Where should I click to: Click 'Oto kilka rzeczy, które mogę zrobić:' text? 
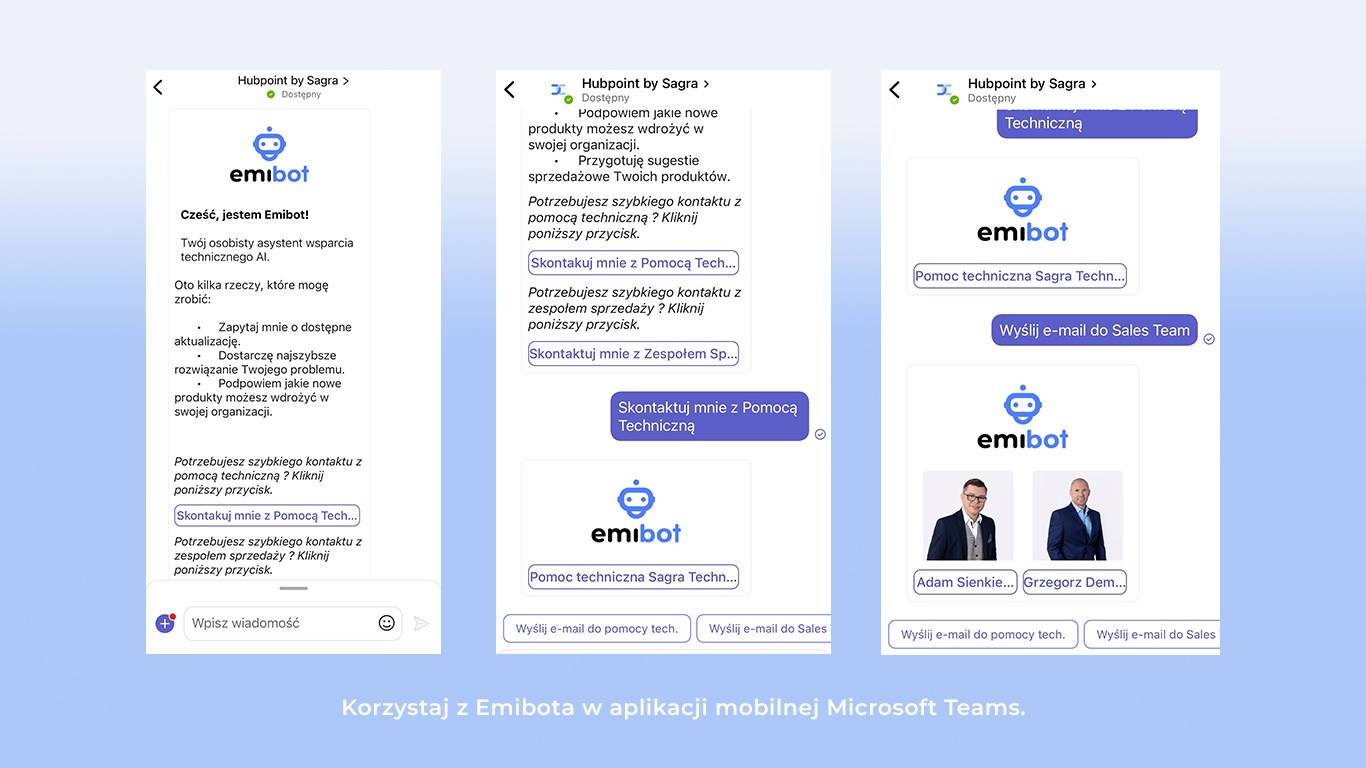(x=251, y=292)
